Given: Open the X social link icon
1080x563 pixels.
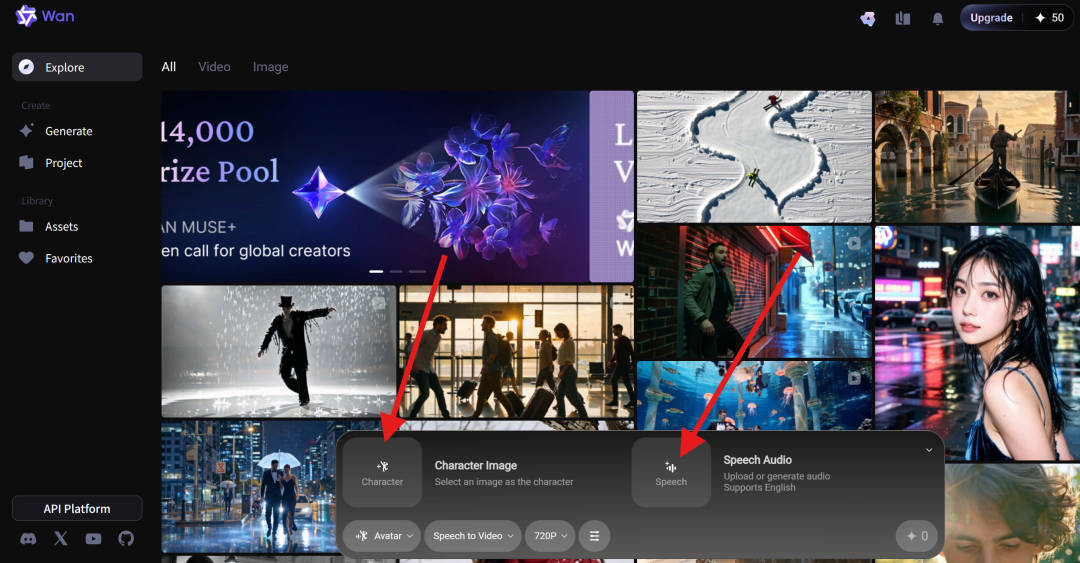Looking at the screenshot, I should tap(61, 539).
